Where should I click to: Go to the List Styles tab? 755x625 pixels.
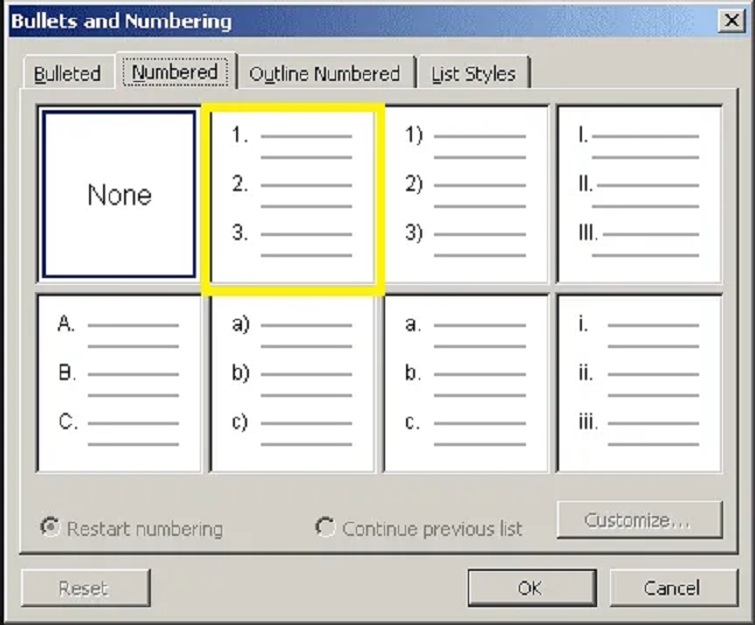click(x=473, y=74)
